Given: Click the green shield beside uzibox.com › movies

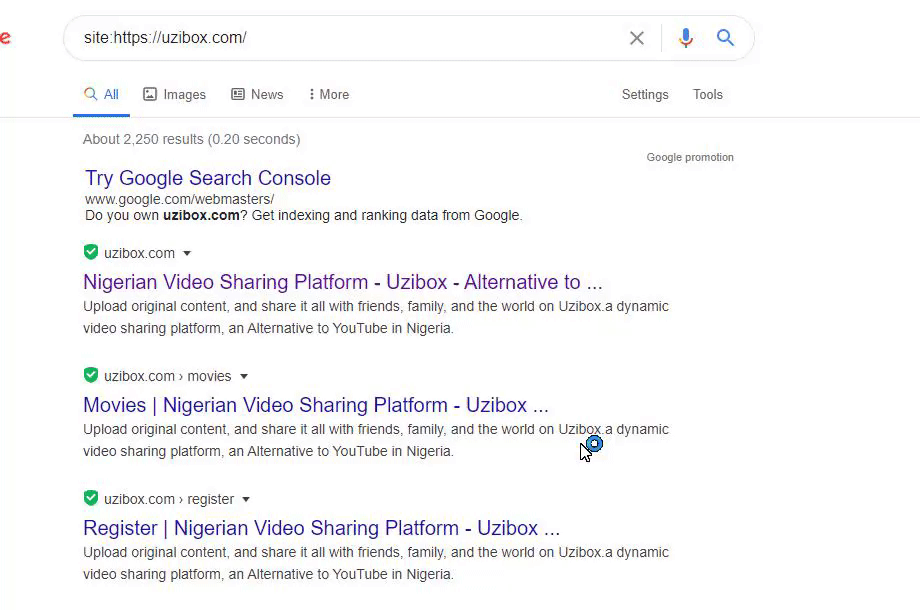Looking at the screenshot, I should click(91, 375).
